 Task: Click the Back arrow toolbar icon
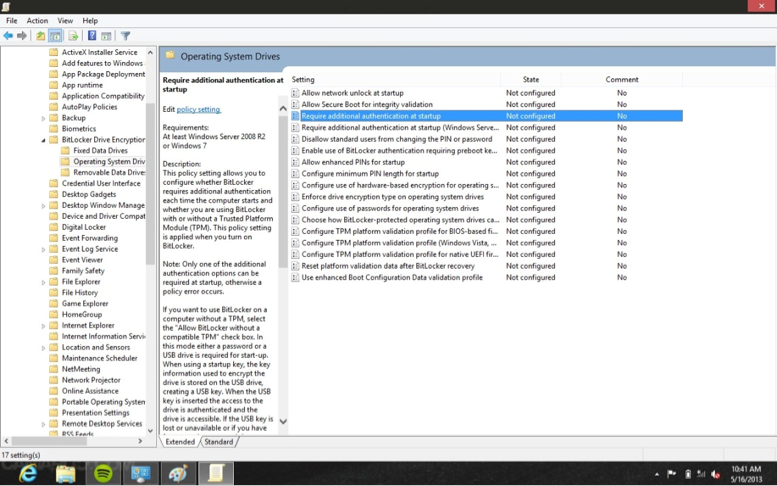click(x=8, y=36)
